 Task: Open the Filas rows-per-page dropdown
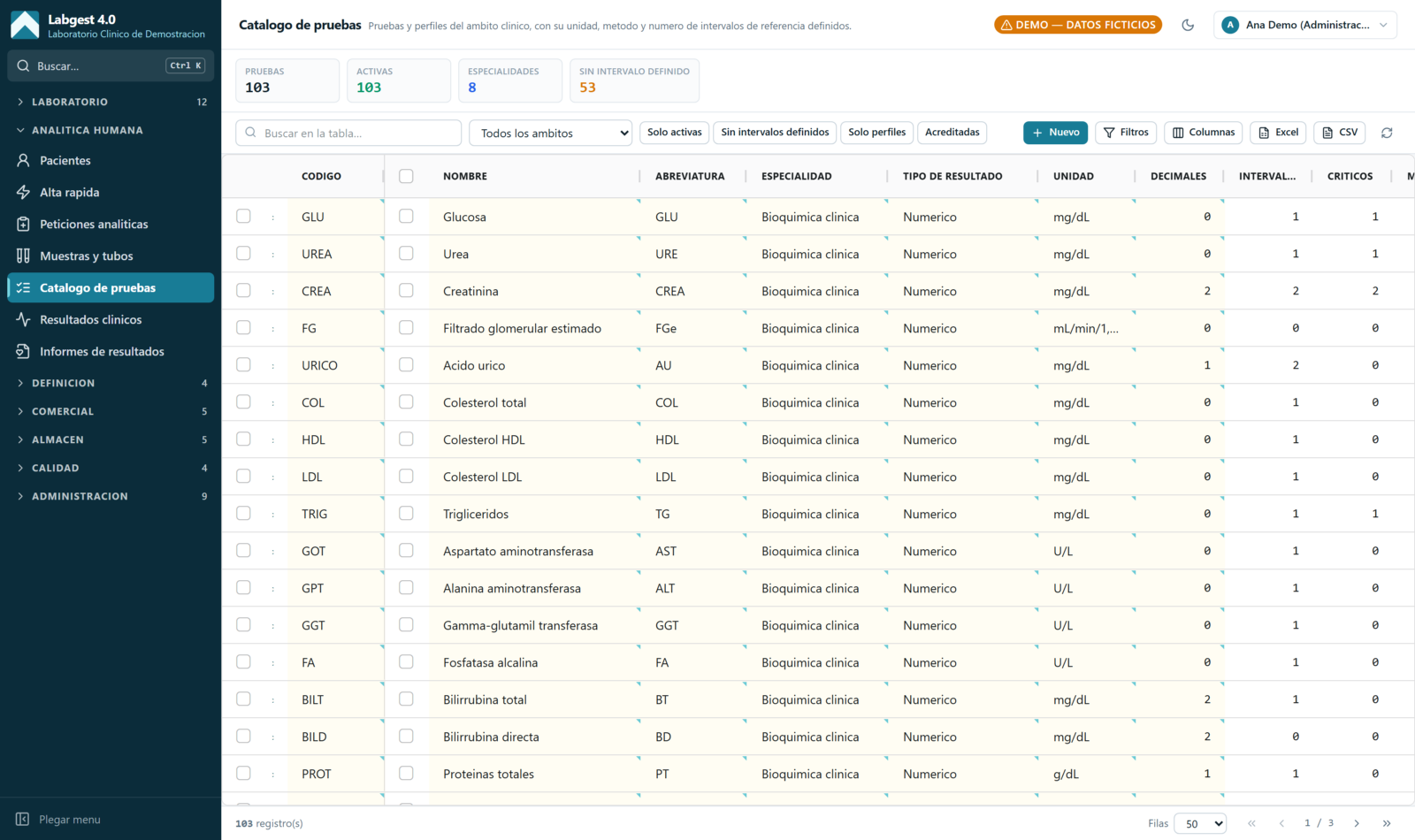[x=1200, y=823]
